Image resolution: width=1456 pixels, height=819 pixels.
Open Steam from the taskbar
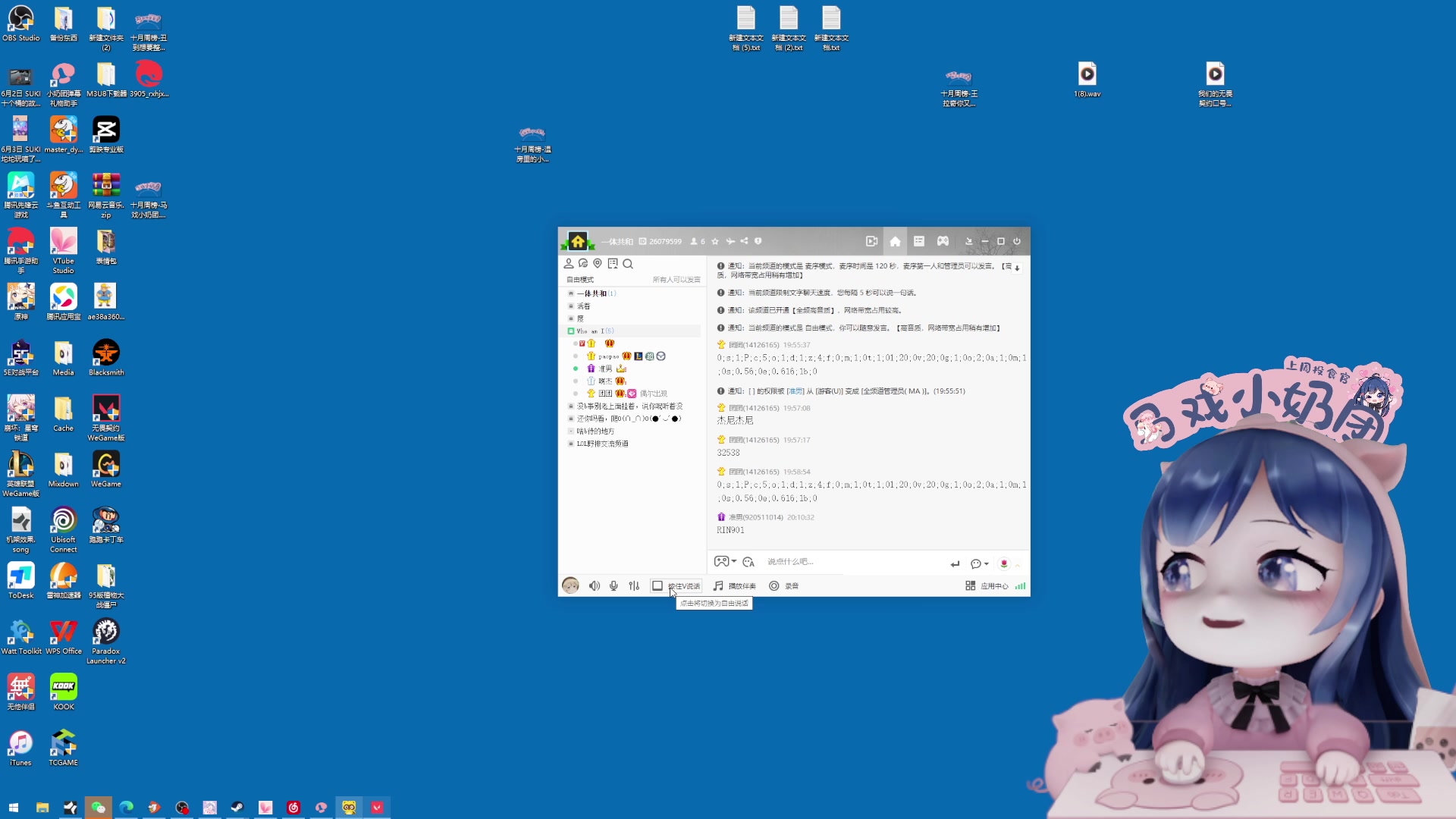pos(237,808)
